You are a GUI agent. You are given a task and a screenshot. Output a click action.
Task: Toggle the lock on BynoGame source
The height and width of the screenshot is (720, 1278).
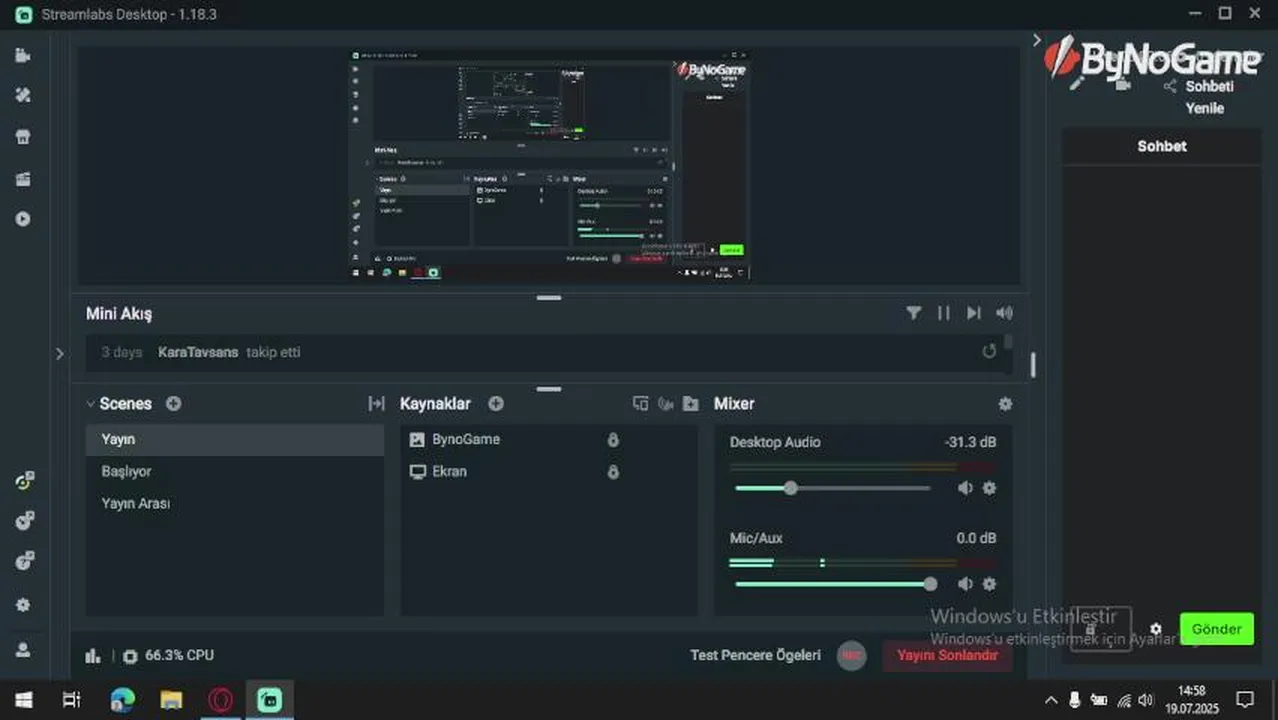[613, 439]
